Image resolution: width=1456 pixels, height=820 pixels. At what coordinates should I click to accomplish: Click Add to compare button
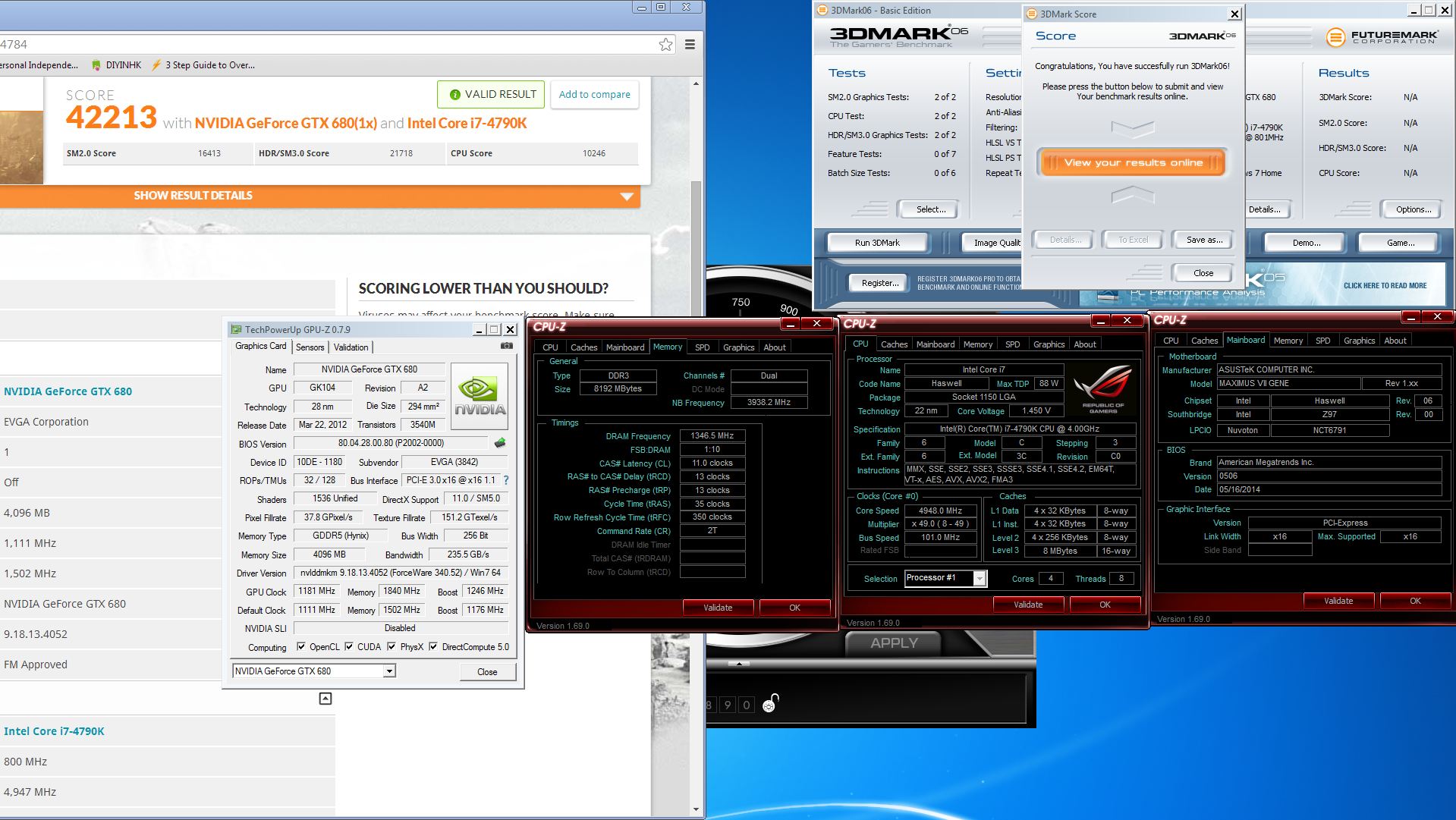coord(594,95)
